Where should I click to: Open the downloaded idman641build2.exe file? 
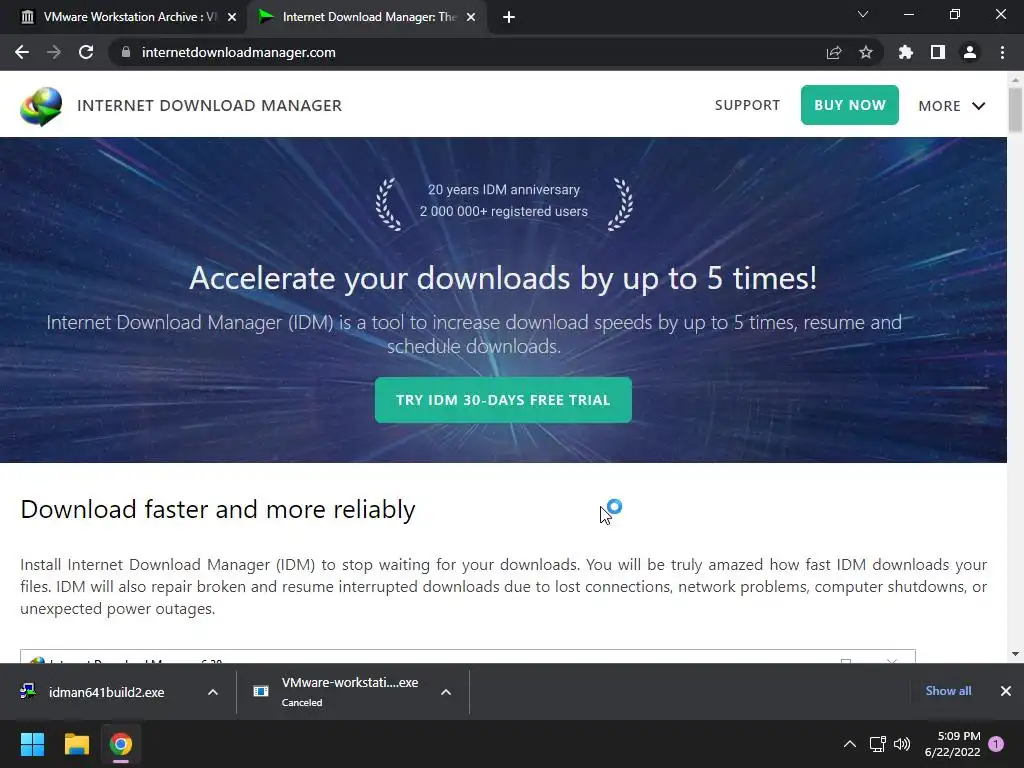(x=106, y=692)
